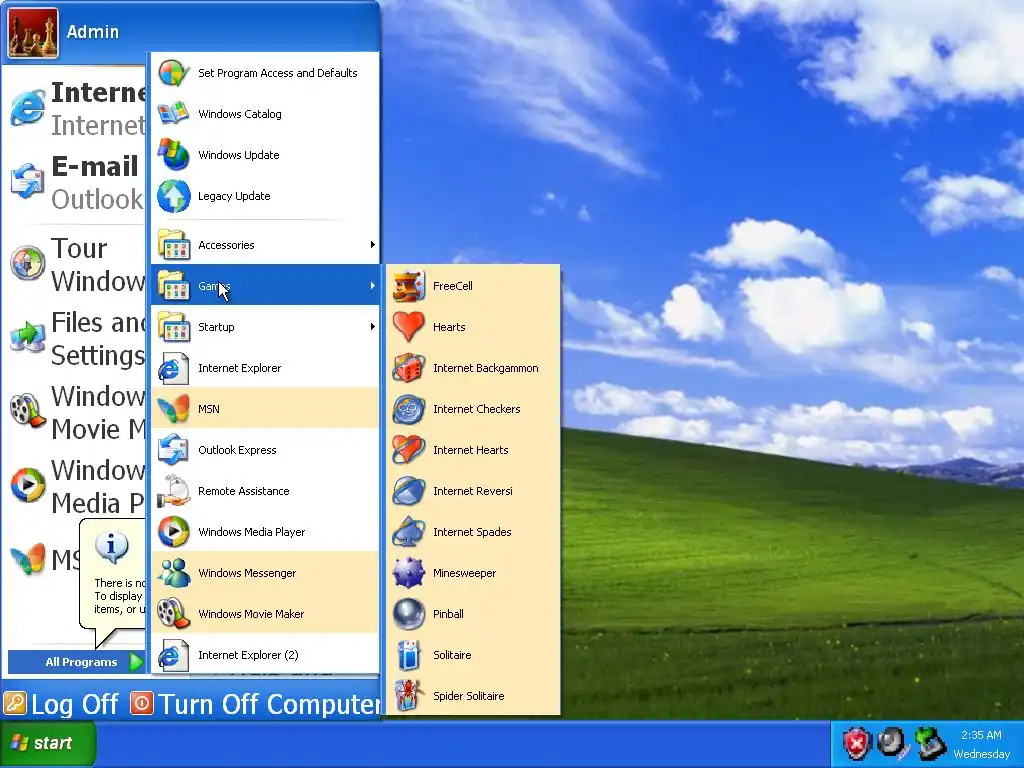Open the Windows Catalog icon

click(x=174, y=114)
